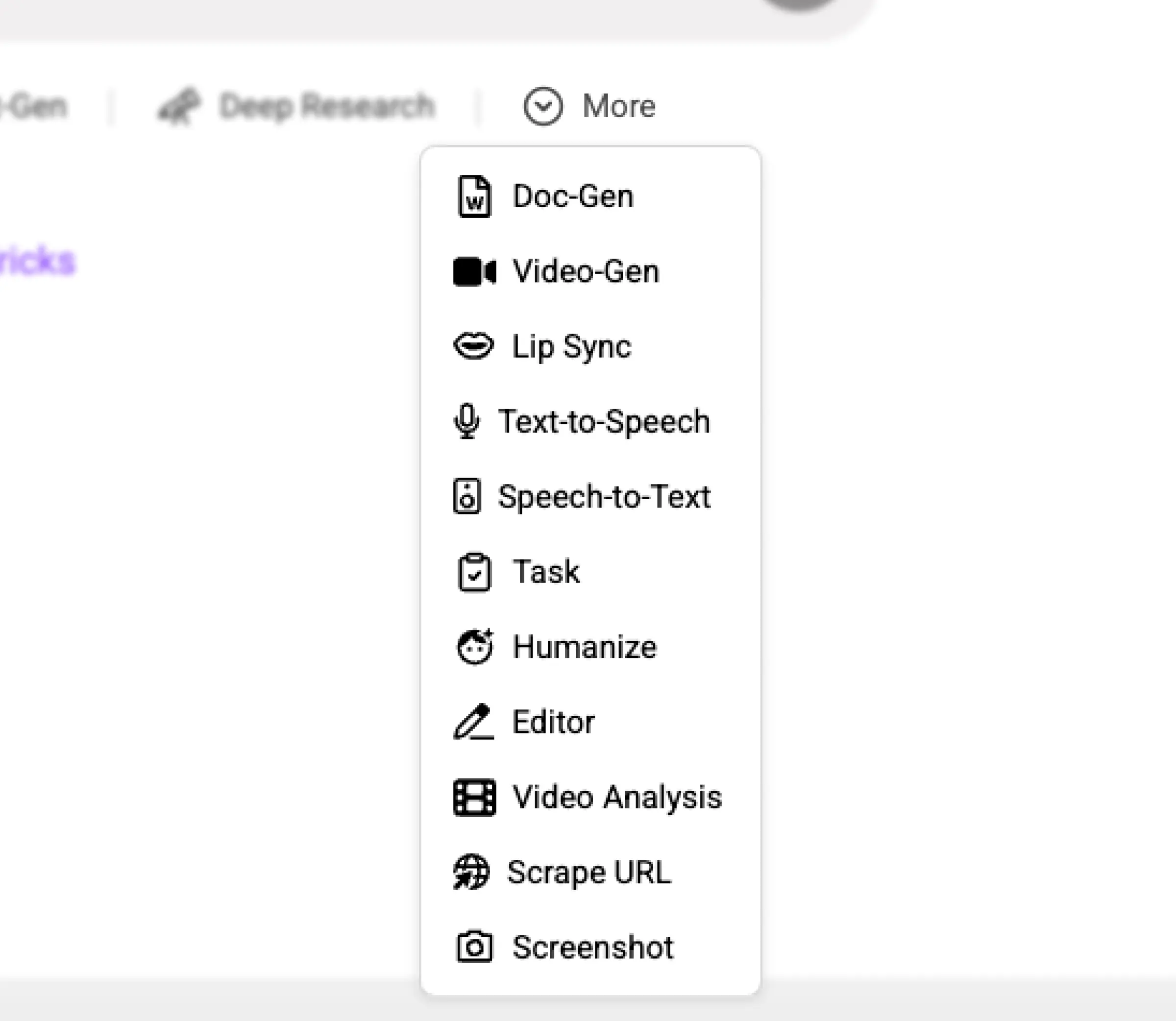Click the Task clipboard icon

[474, 572]
